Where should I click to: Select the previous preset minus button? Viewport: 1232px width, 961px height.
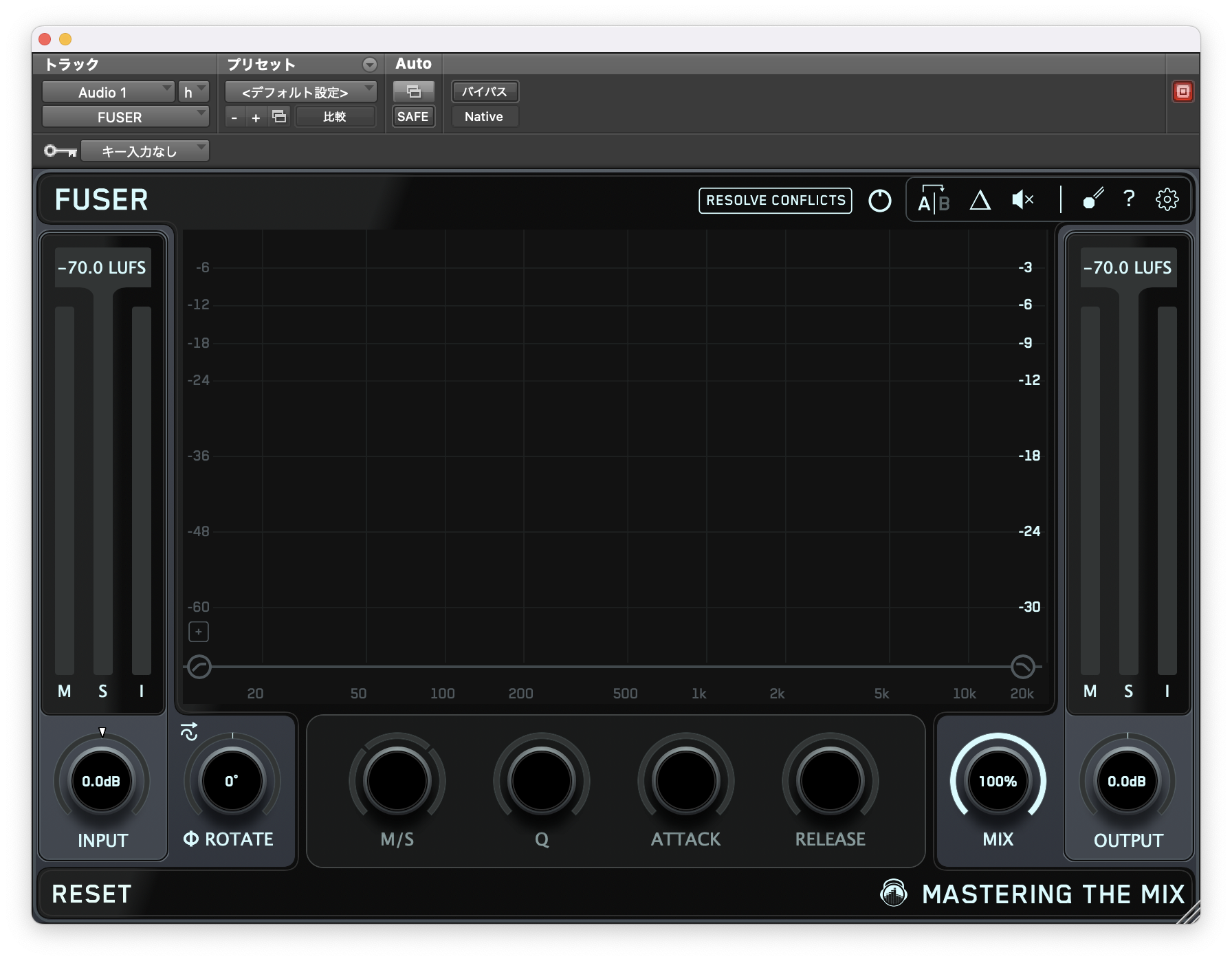pyautogui.click(x=234, y=118)
